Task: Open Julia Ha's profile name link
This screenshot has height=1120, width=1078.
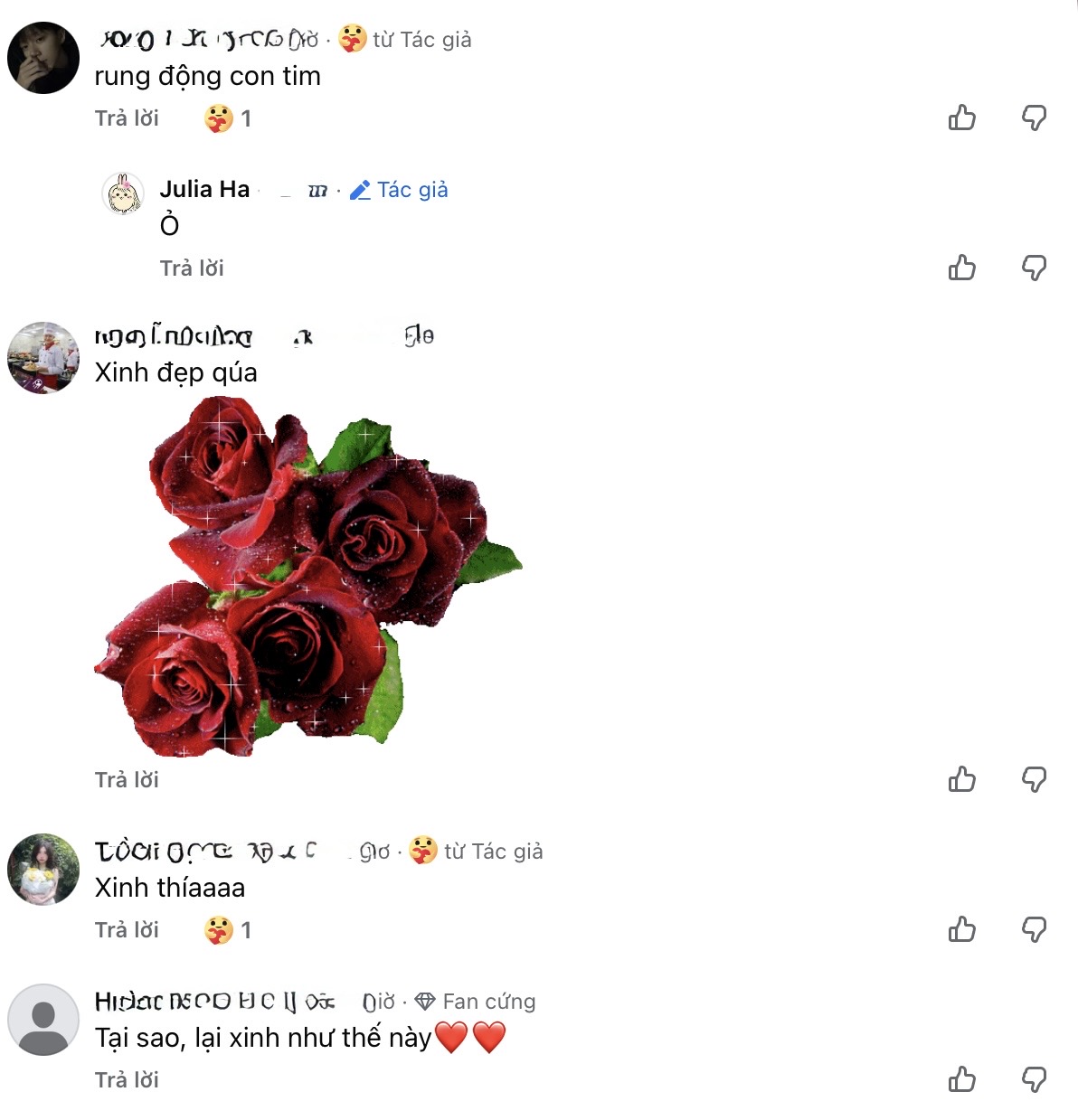Action: 204,189
